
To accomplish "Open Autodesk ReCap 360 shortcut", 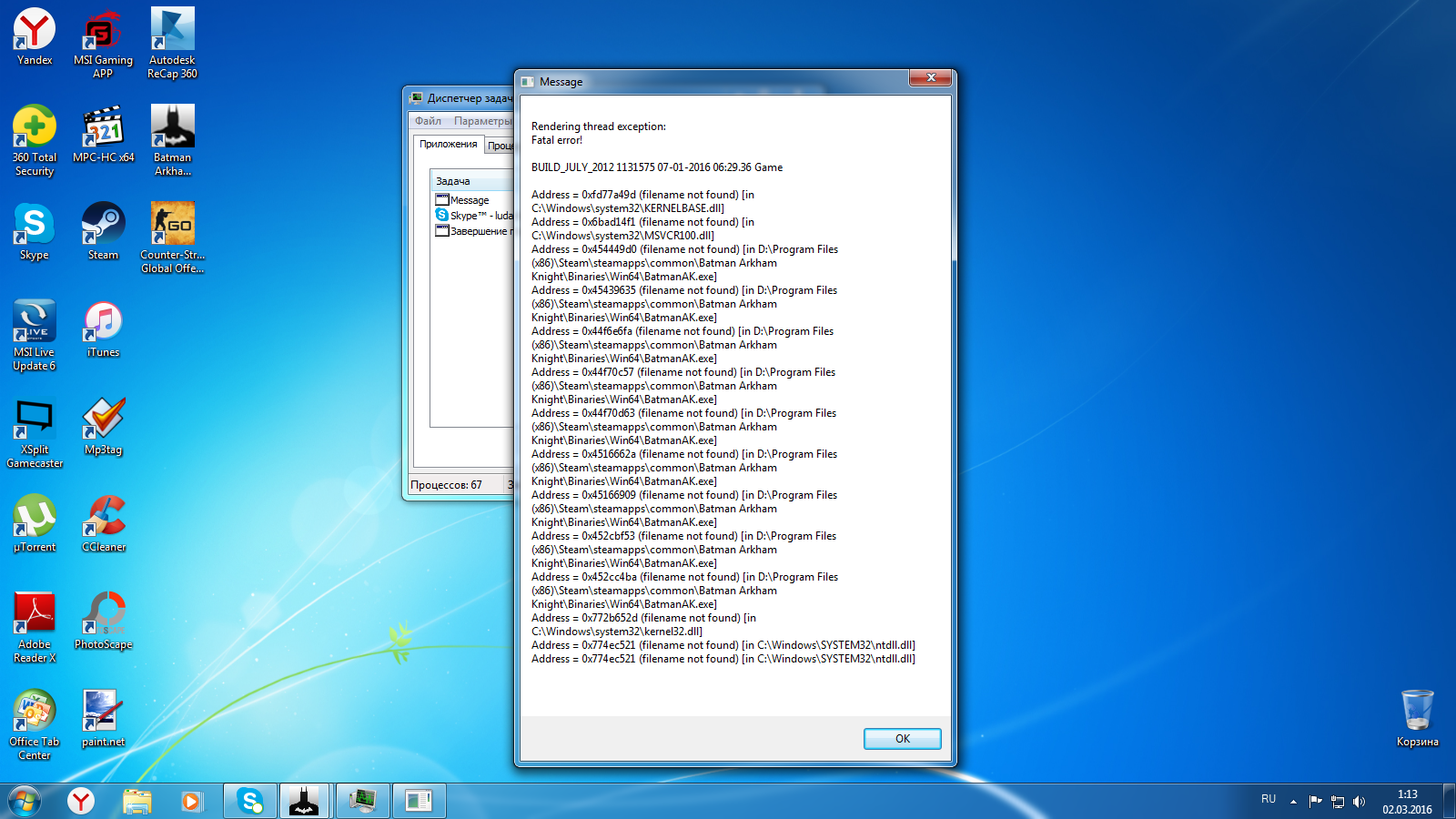I will (172, 43).
